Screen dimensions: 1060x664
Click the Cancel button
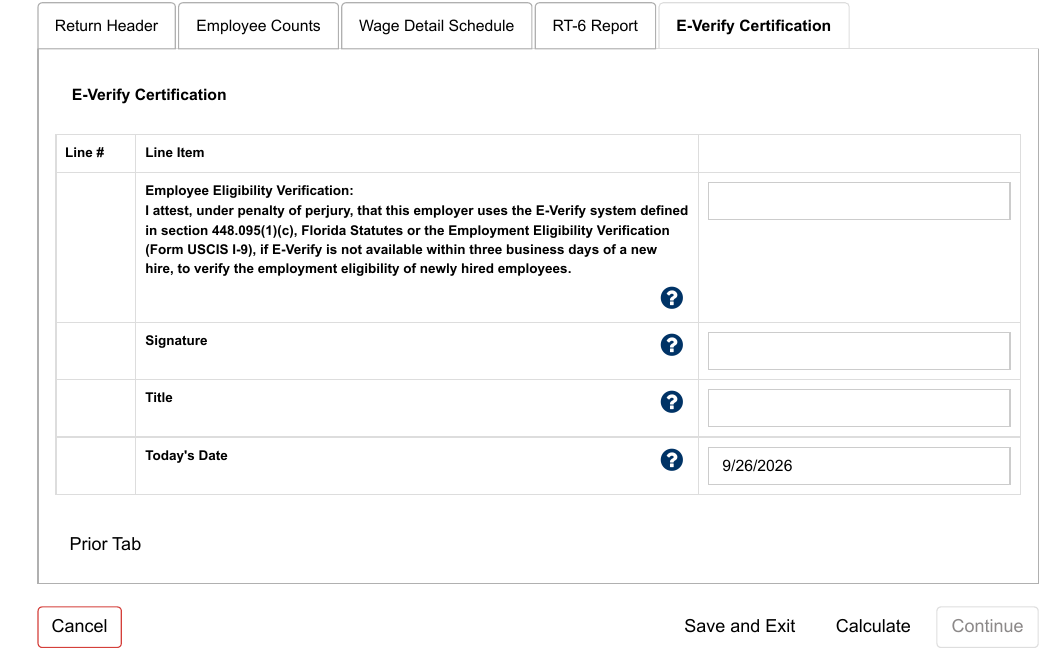coord(79,627)
